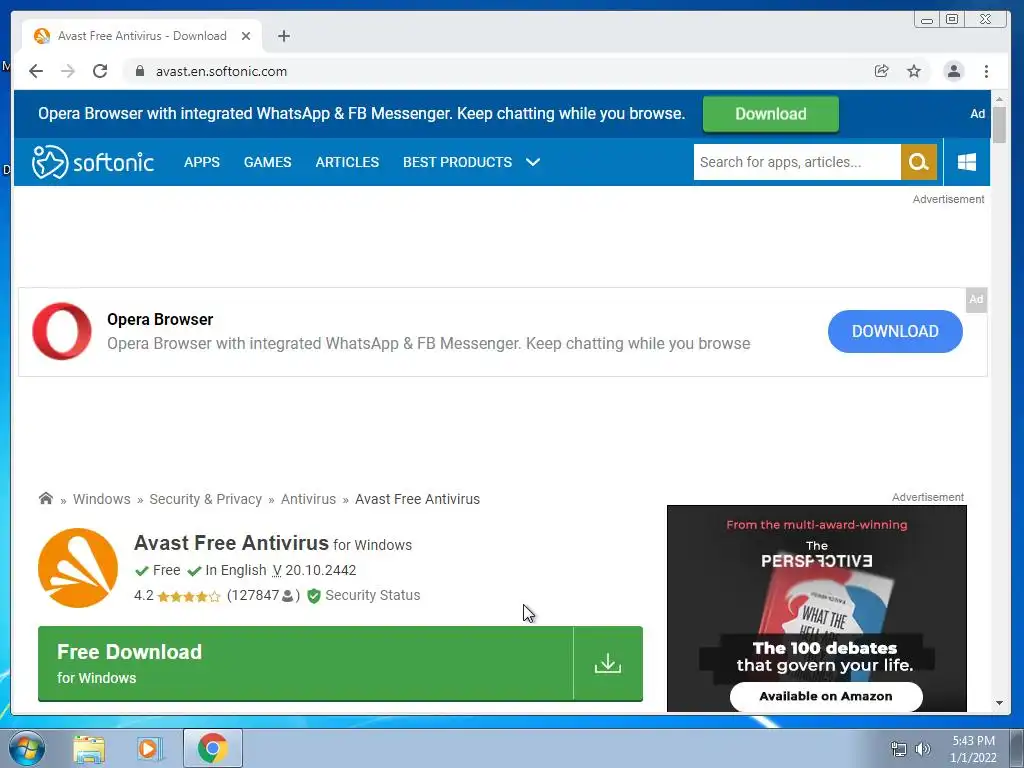Open the Windows Start button
1024x768 pixels.
click(27, 748)
